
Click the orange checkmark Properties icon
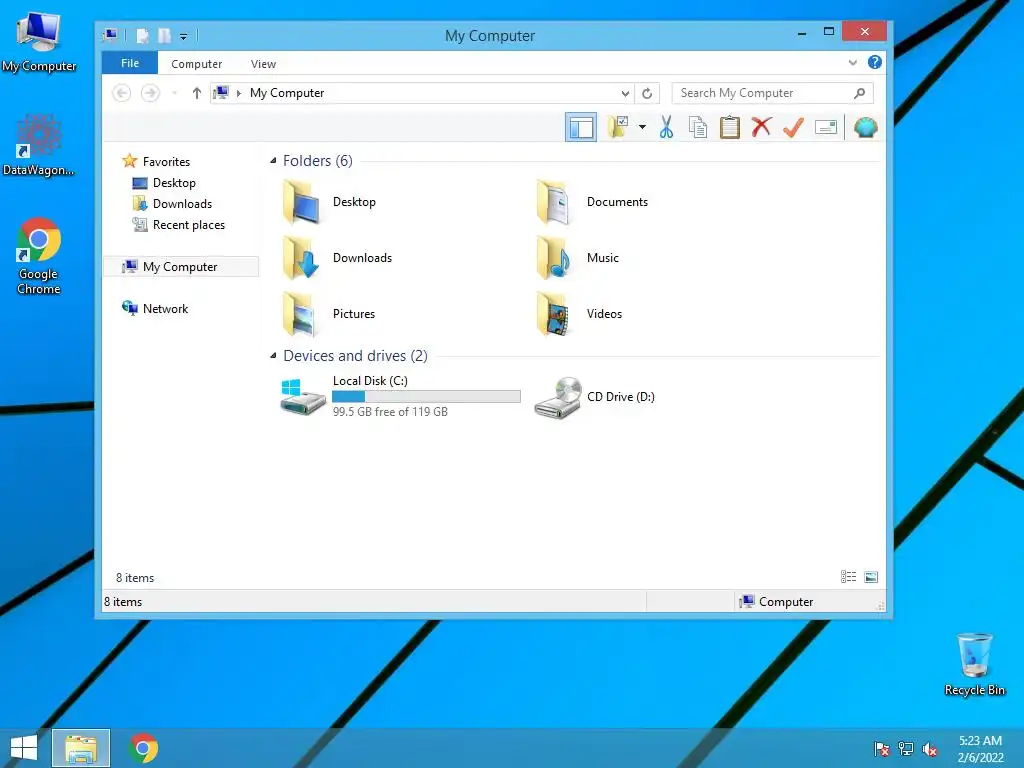pyautogui.click(x=793, y=127)
